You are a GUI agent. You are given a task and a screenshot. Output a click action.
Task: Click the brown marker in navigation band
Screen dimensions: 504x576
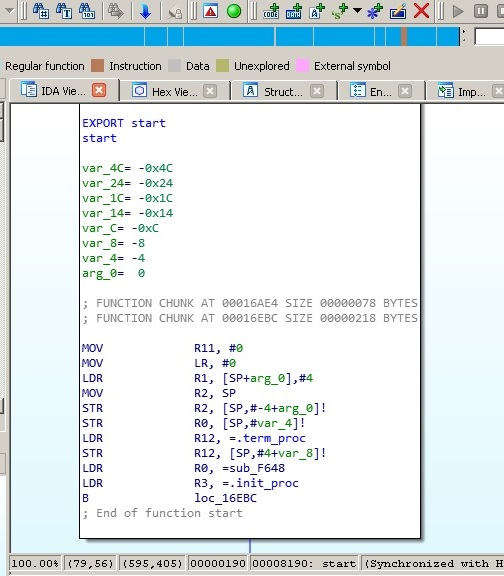tap(404, 37)
